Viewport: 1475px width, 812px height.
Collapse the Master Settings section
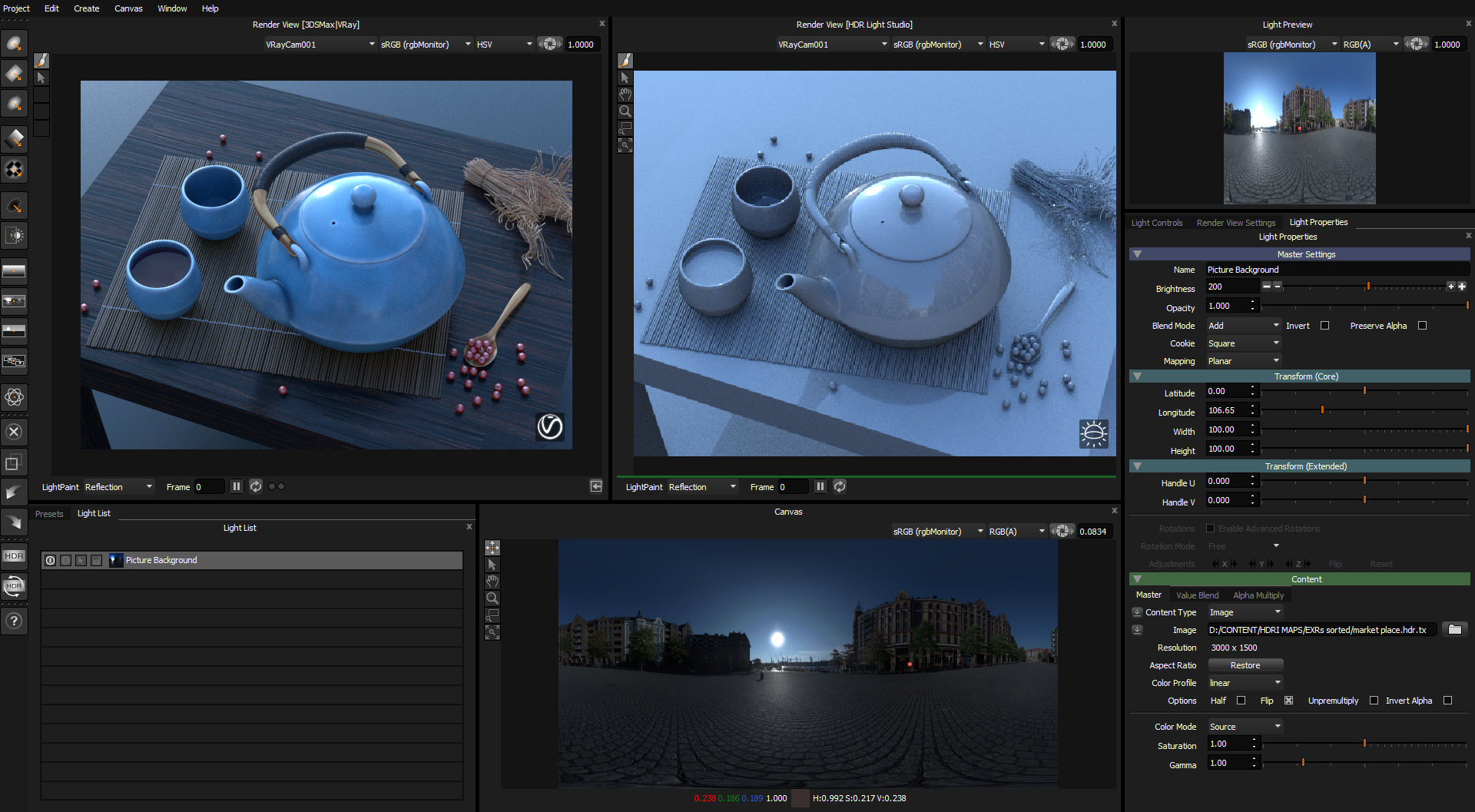(x=1137, y=254)
